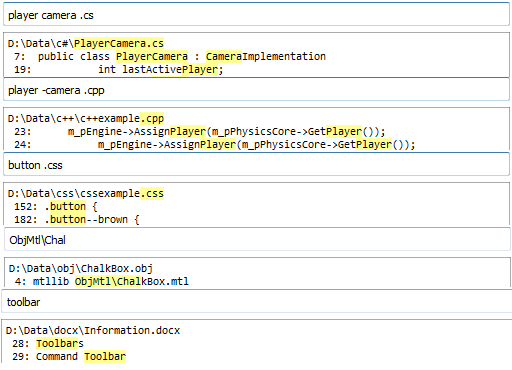Click the 'player -camera .cpp' search field
The height and width of the screenshot is (370, 512).
point(256,90)
